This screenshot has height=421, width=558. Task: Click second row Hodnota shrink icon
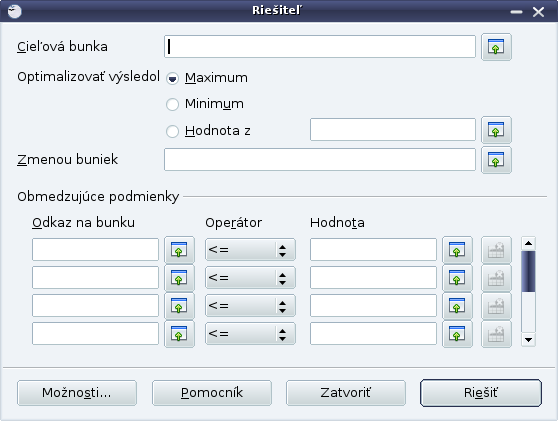point(457,278)
